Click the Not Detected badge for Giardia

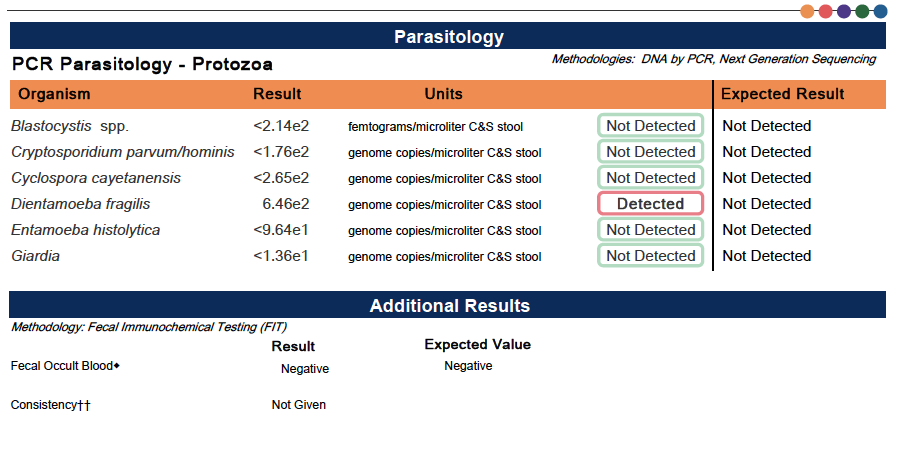pyautogui.click(x=650, y=256)
